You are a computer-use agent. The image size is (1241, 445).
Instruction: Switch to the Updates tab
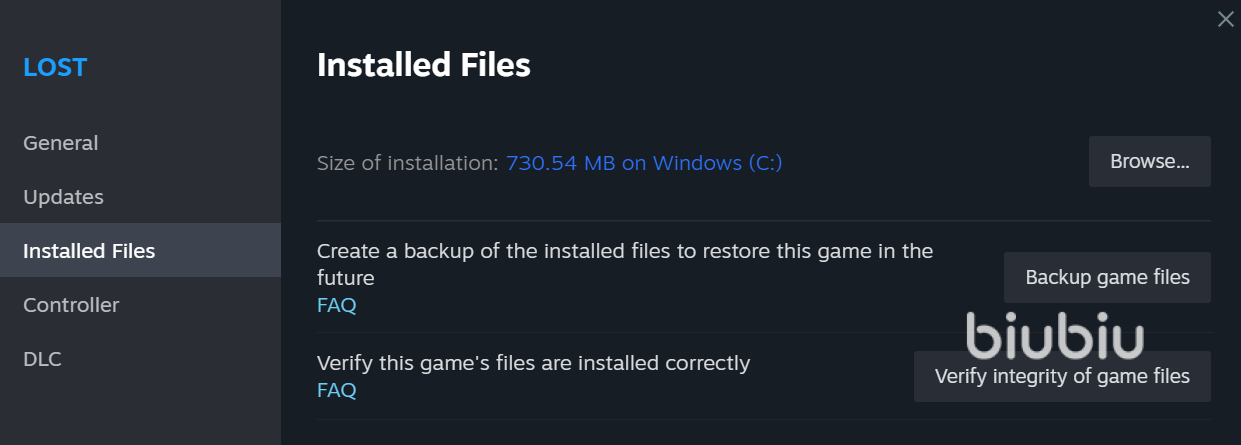pyautogui.click(x=63, y=197)
